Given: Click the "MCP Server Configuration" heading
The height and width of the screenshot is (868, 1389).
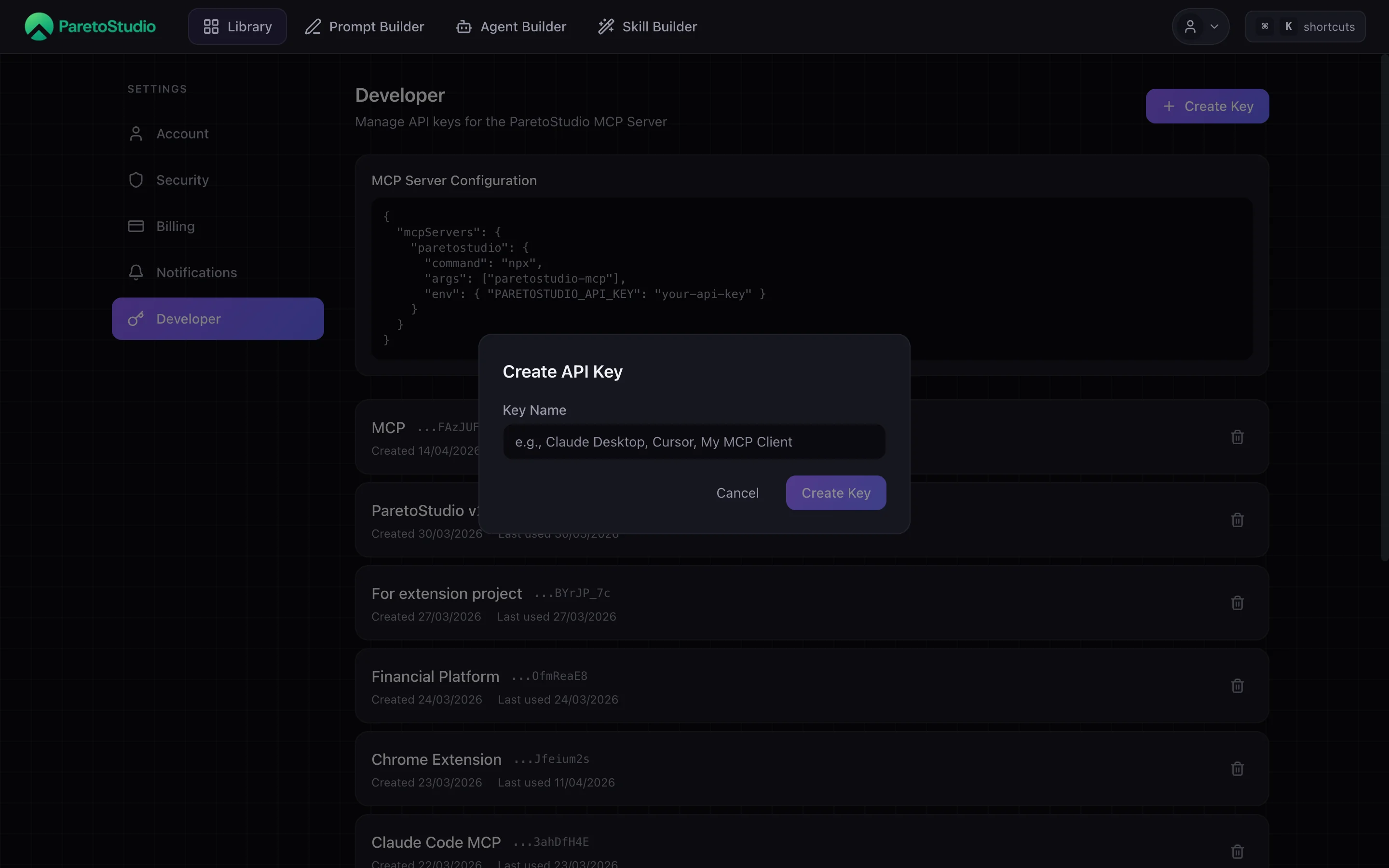Looking at the screenshot, I should (454, 181).
